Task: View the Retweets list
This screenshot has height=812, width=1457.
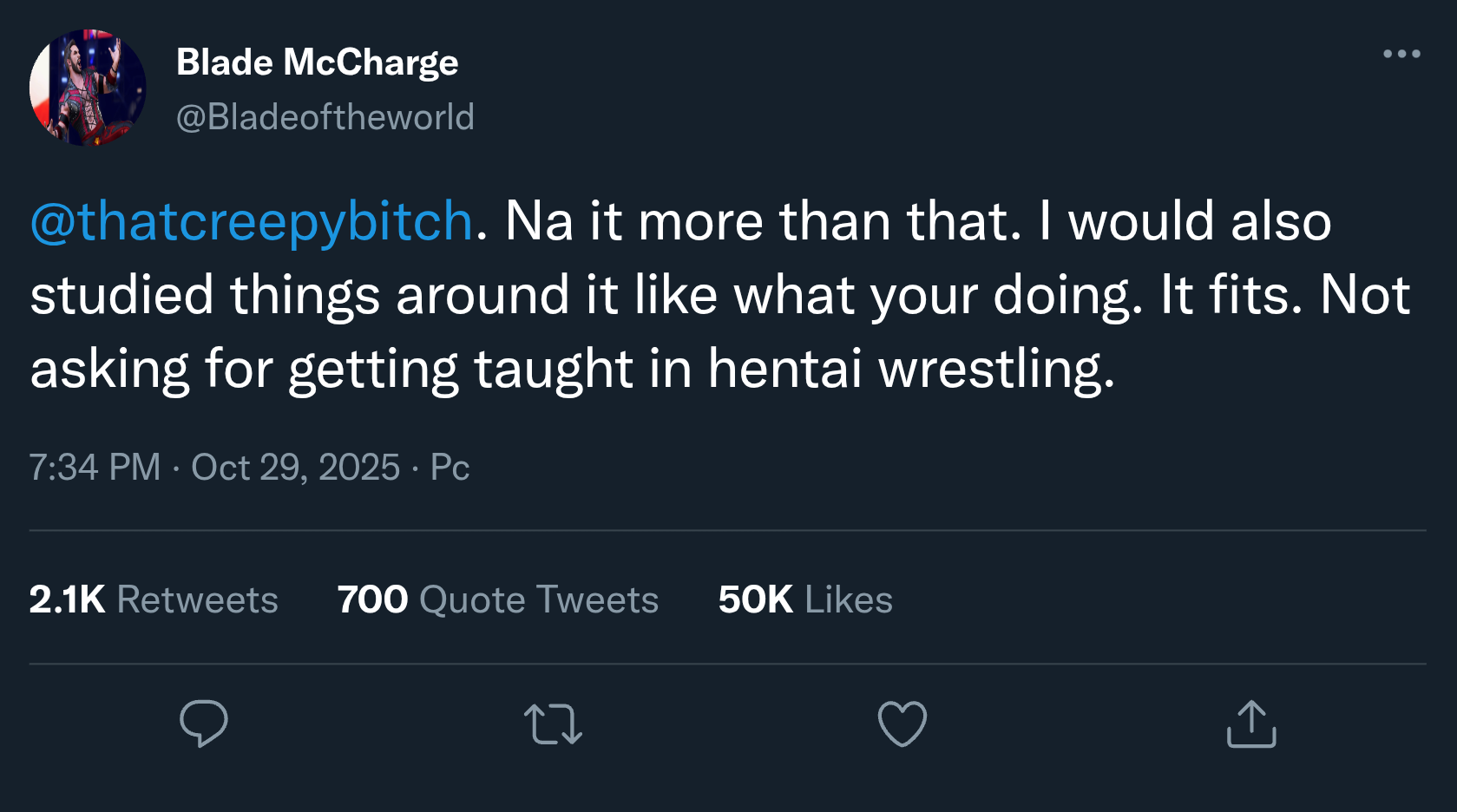Action: point(197,599)
